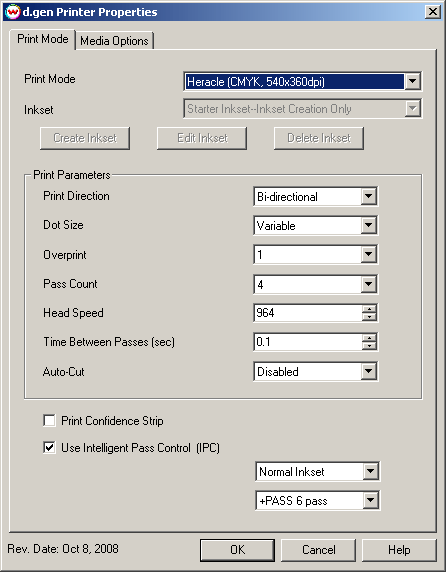
Task: Close the Printer Properties dialog
Action: 433,12
